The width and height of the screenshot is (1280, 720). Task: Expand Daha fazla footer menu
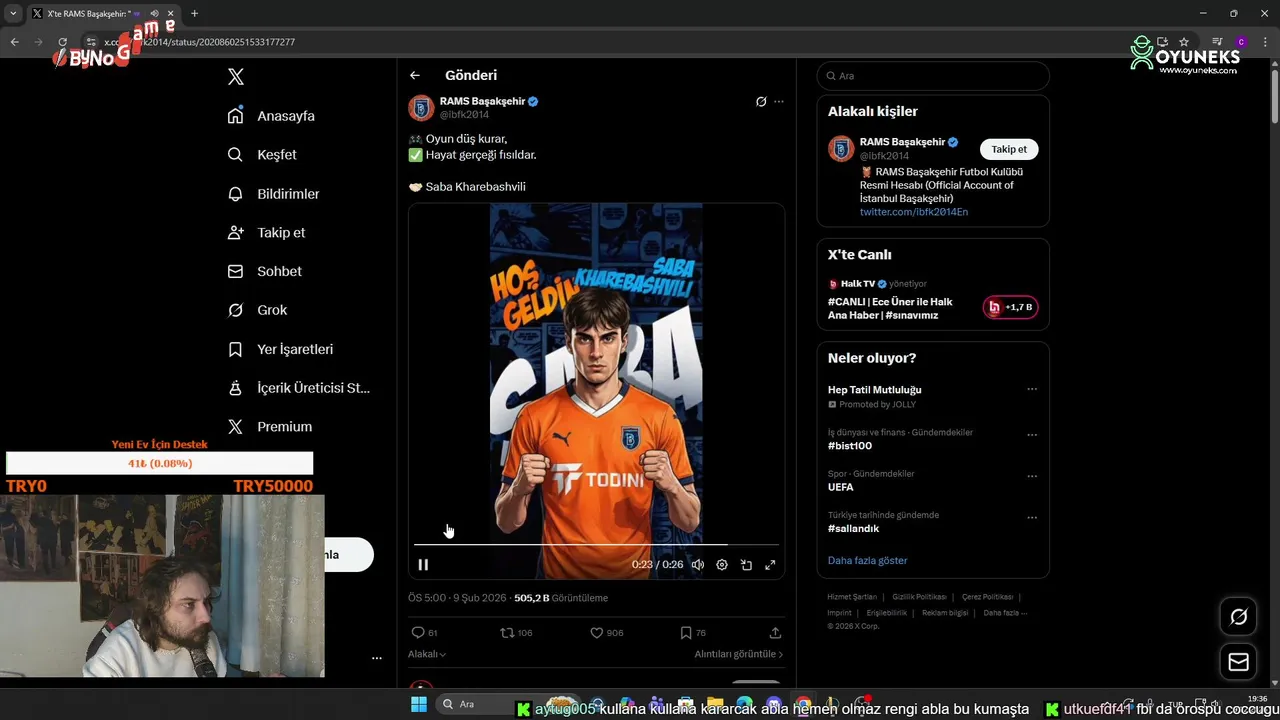[1005, 613]
